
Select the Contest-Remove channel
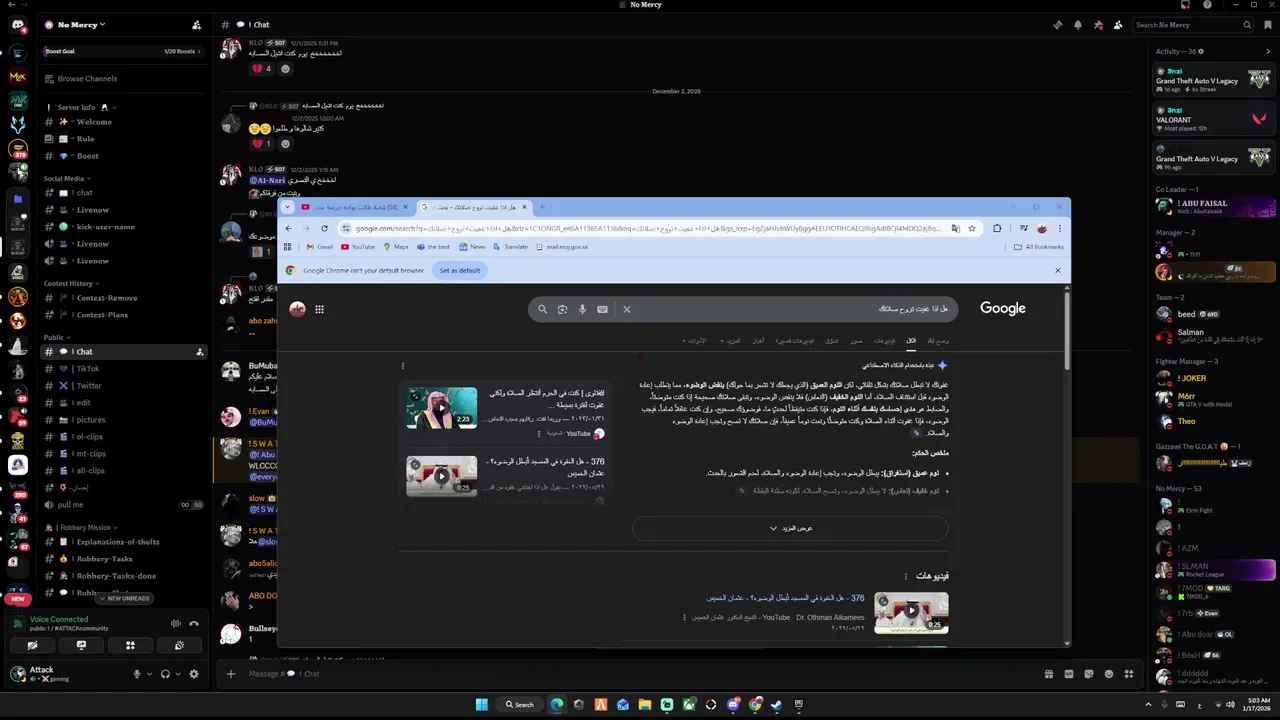pos(124,298)
